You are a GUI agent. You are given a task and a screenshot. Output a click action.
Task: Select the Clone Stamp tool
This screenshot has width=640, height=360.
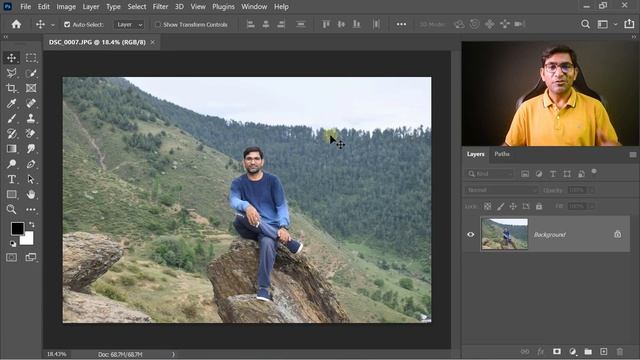pos(31,118)
